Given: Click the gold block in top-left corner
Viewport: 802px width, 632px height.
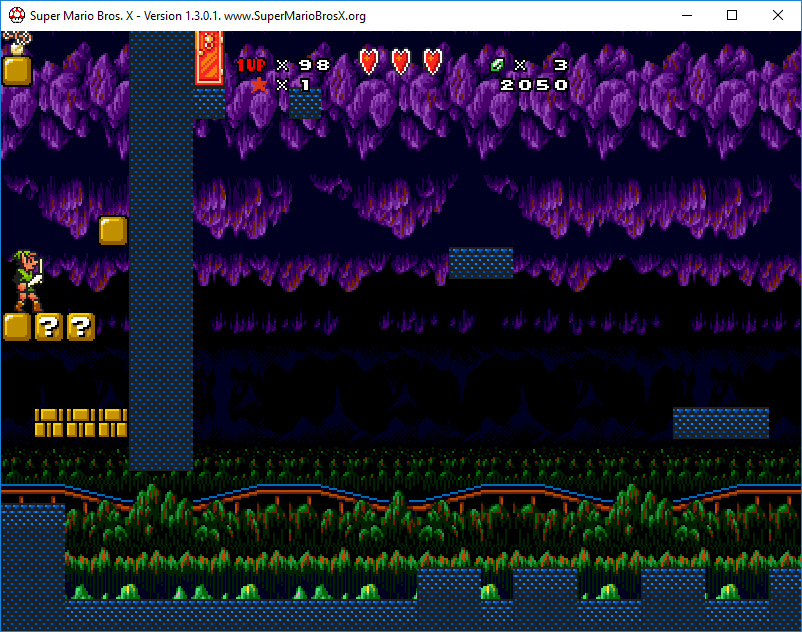Looking at the screenshot, I should (17, 71).
